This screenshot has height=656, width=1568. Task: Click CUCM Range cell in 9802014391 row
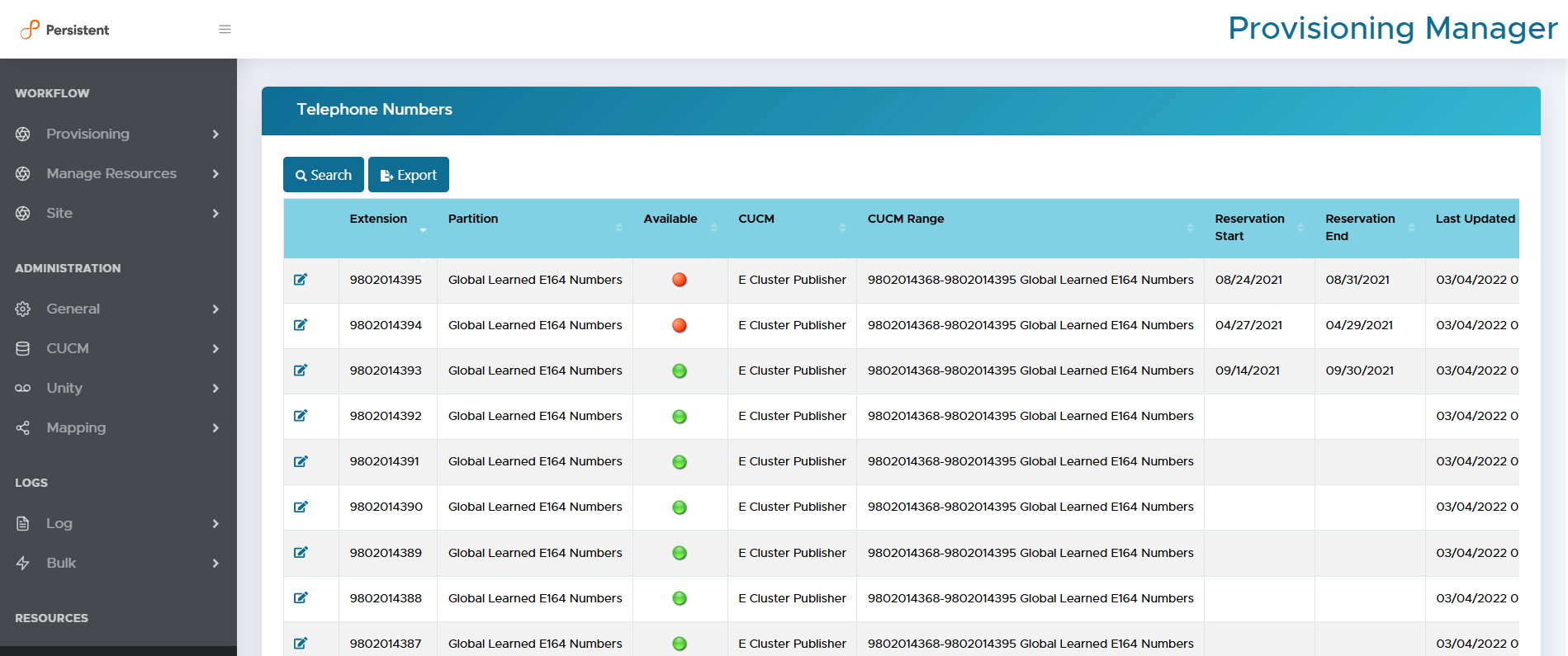(x=1030, y=461)
